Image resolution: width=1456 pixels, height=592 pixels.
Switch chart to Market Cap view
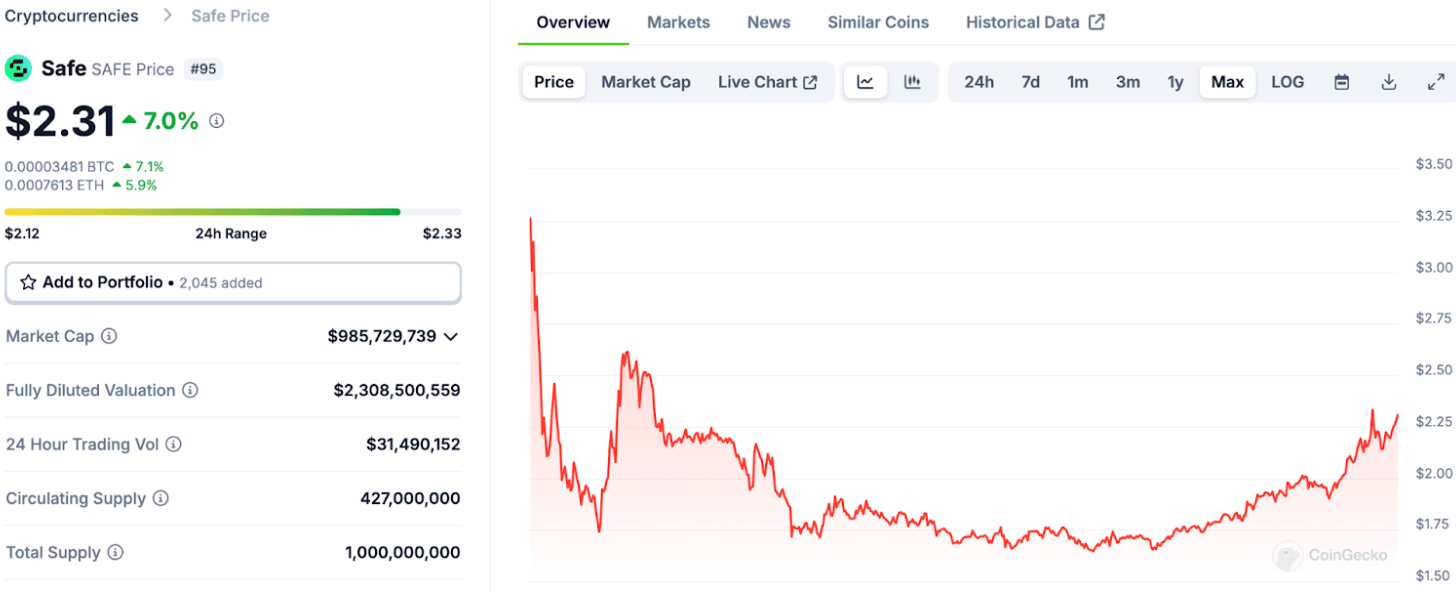[x=645, y=82]
